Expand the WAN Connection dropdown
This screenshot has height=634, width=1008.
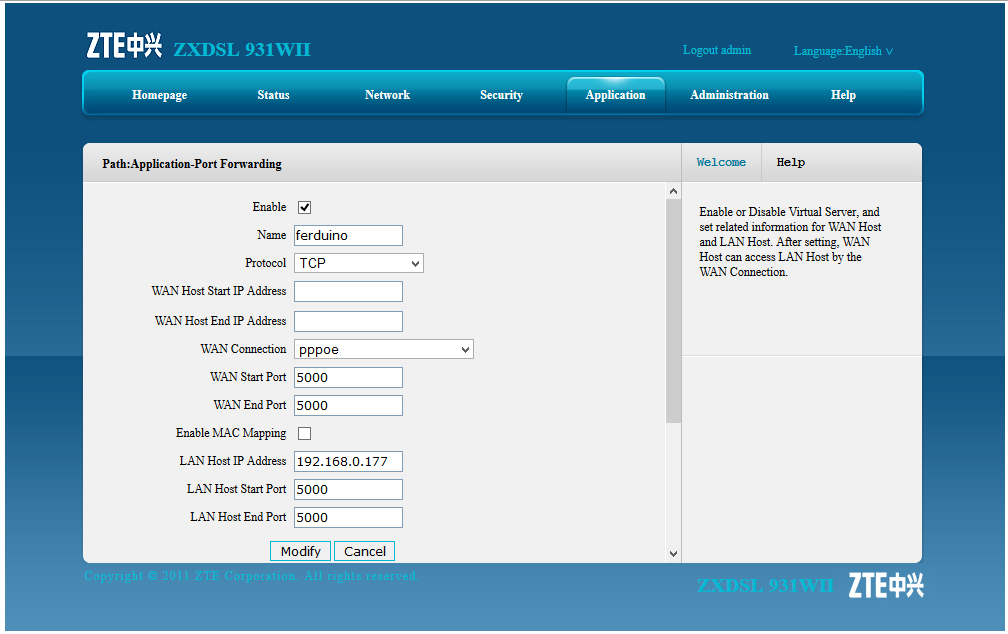pyautogui.click(x=384, y=349)
